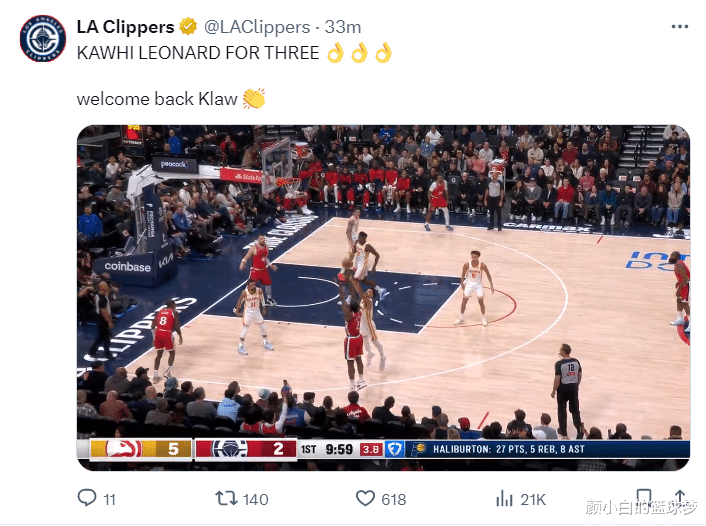Click the gold verified badge icon
The width and height of the screenshot is (706, 526).
[188, 27]
